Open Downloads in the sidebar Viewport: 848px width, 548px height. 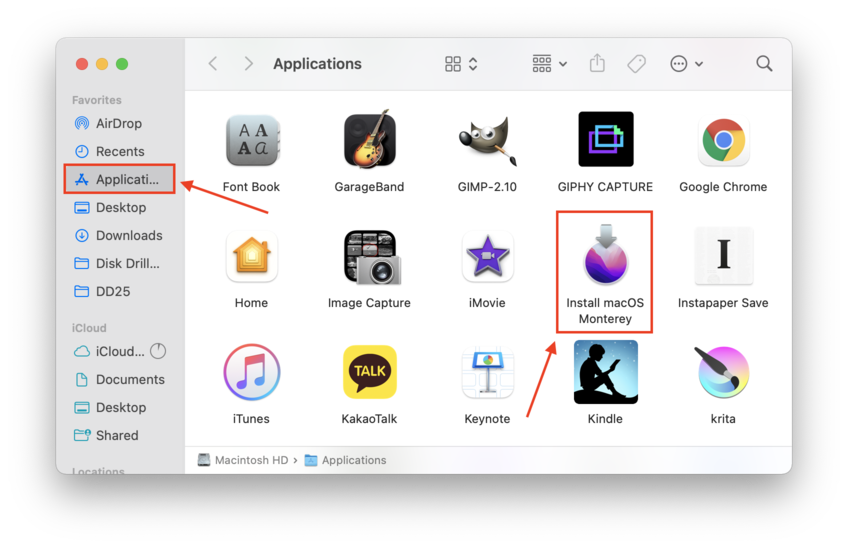pyautogui.click(x=119, y=235)
